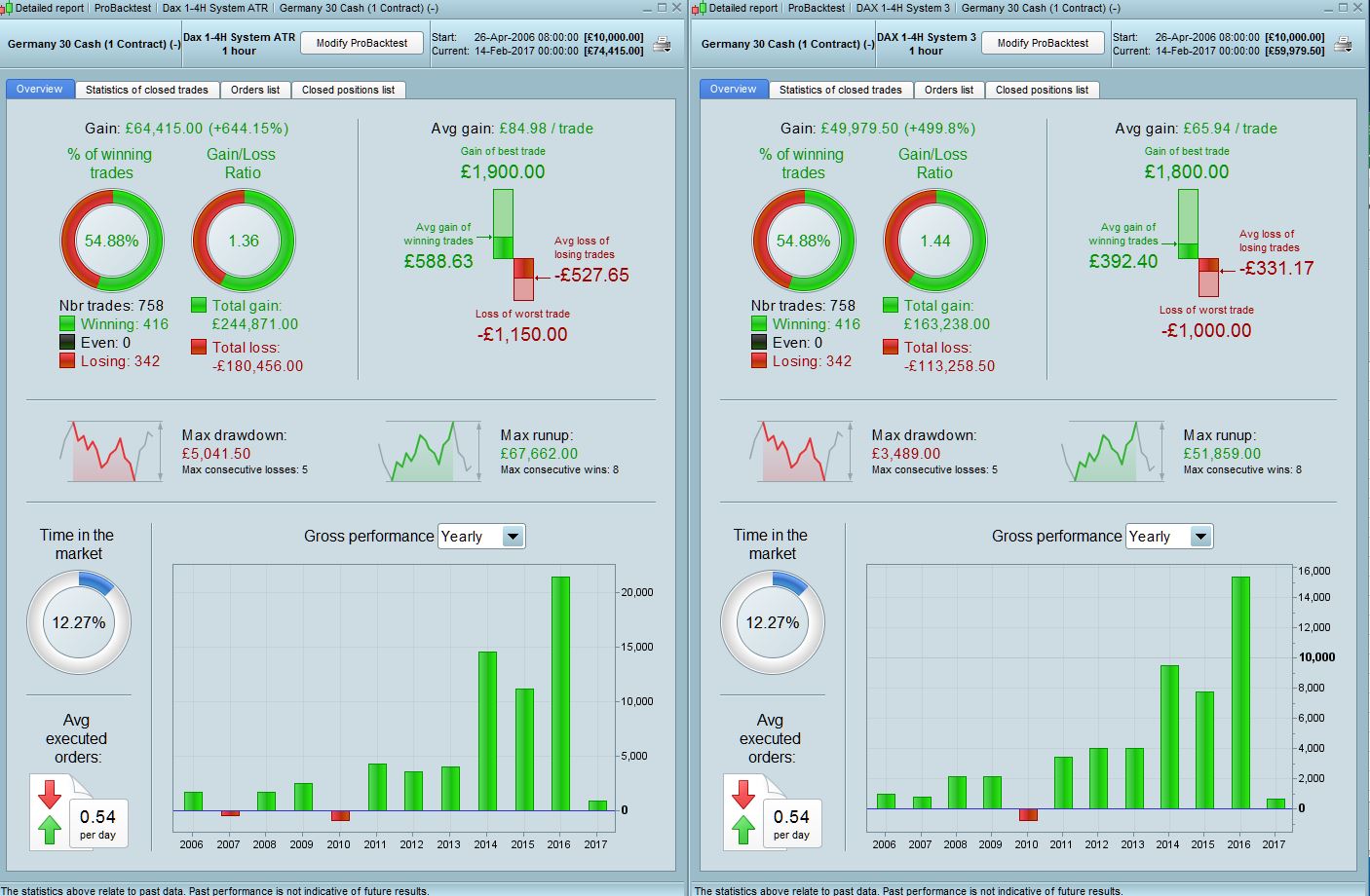Click the gain value £64,415.00 (+644.15%)

click(x=207, y=129)
